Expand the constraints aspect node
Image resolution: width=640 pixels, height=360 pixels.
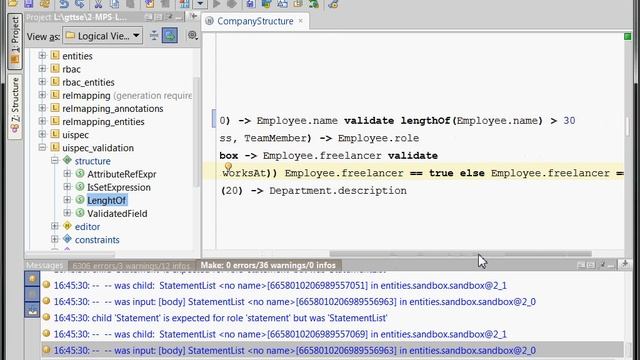(55, 239)
